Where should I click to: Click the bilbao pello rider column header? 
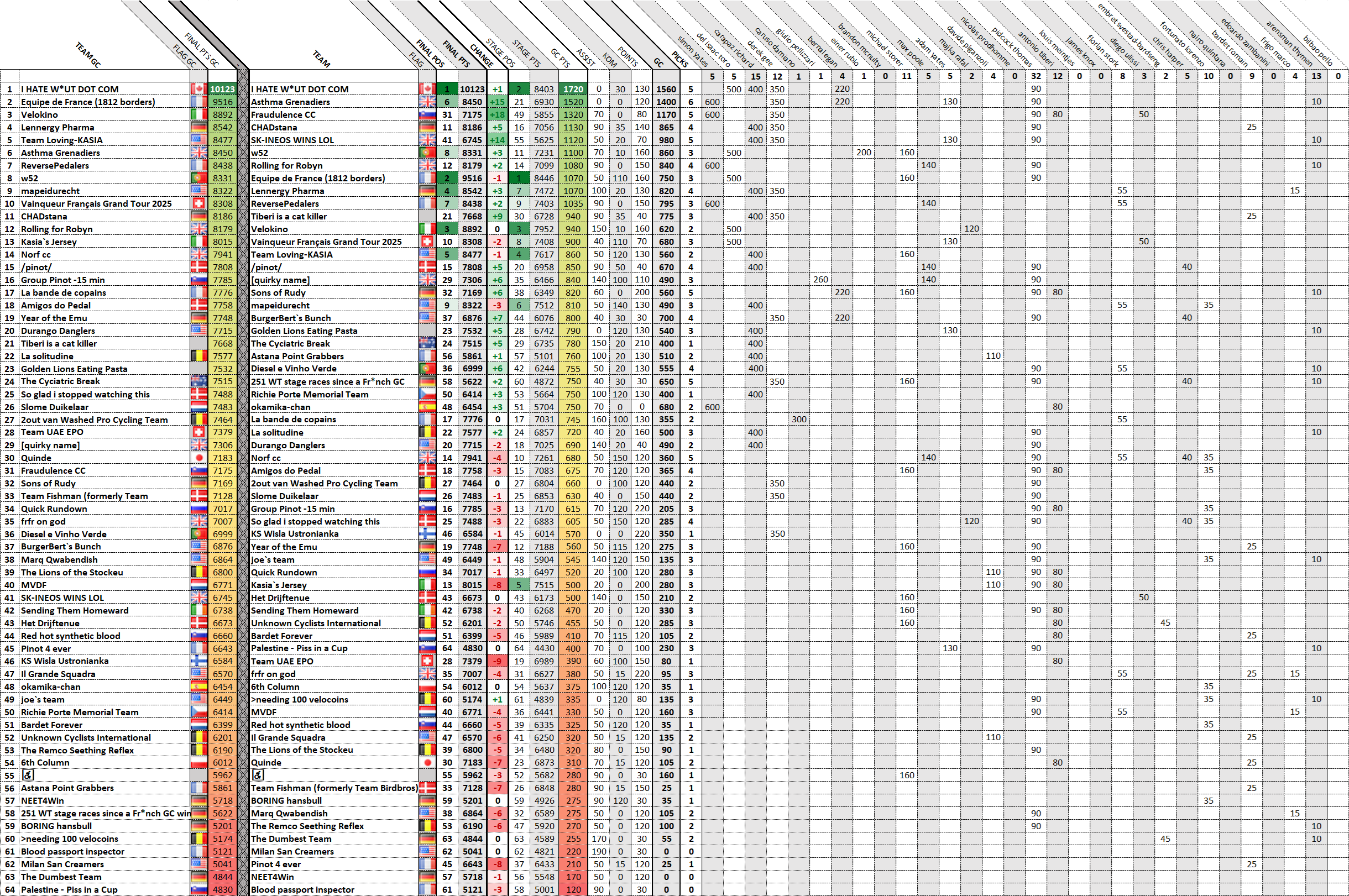coord(1317,51)
